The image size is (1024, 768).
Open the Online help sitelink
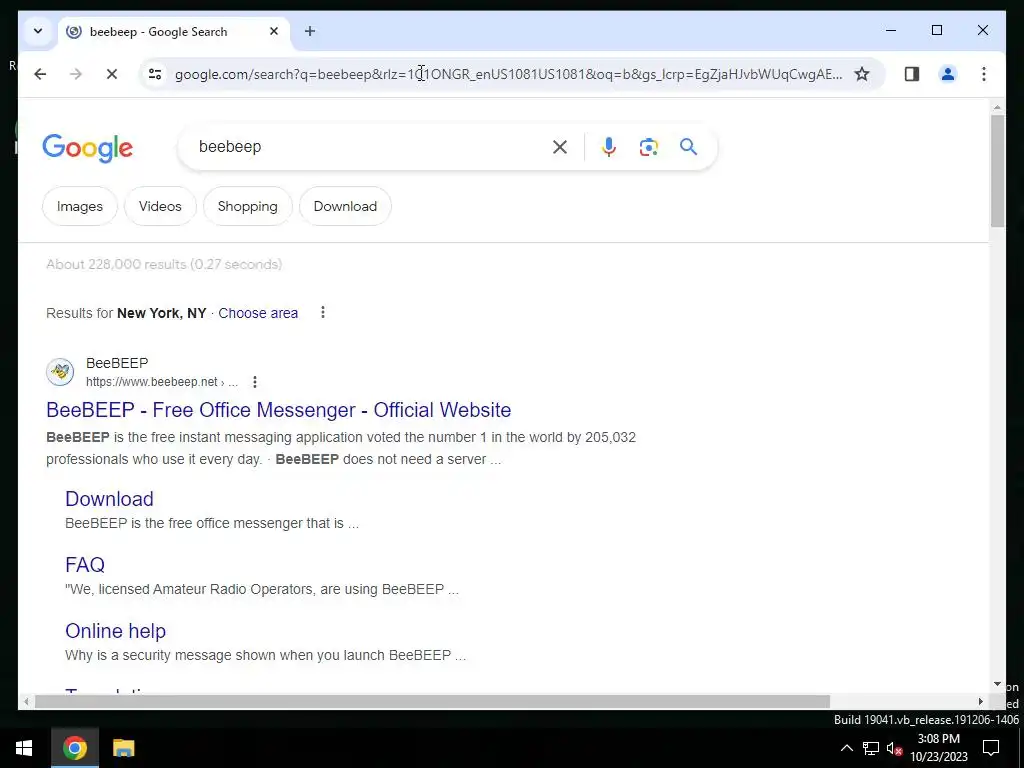[116, 632]
